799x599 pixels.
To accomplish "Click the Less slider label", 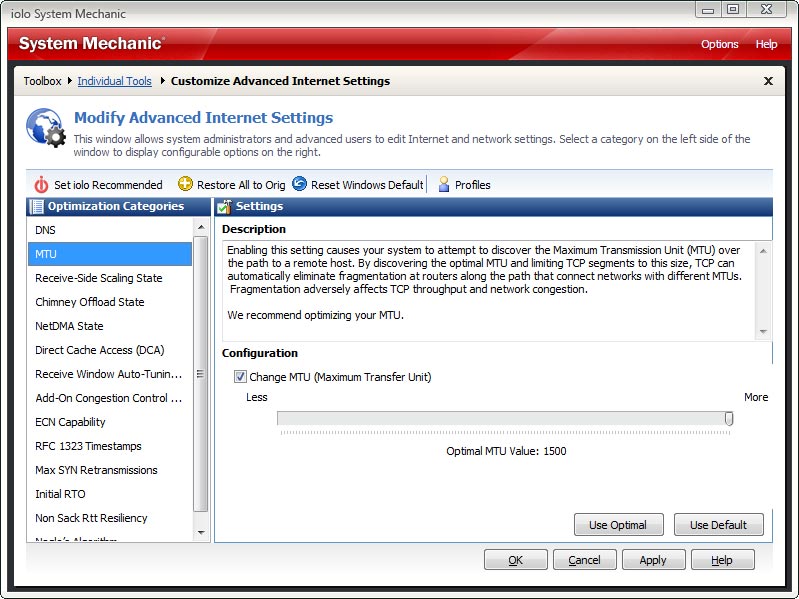I will pos(256,397).
